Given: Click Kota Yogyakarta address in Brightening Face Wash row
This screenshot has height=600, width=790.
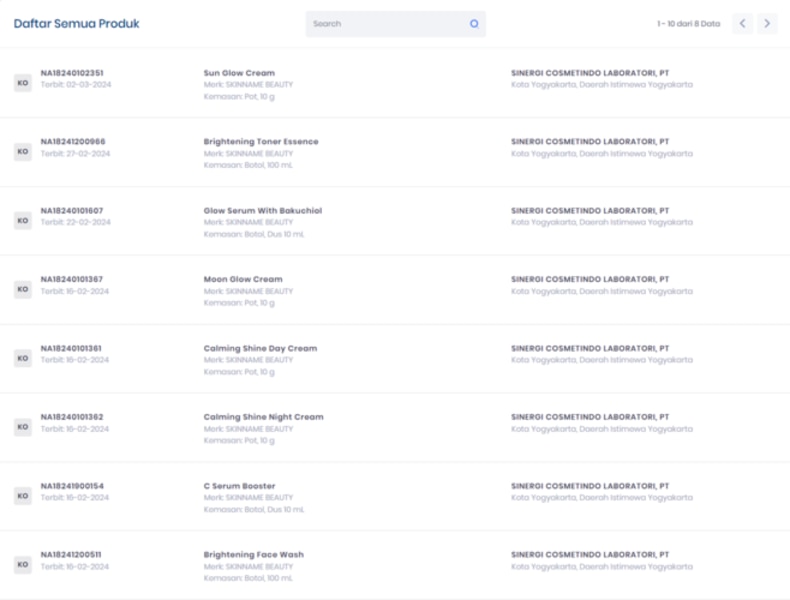Looking at the screenshot, I should click(602, 567).
